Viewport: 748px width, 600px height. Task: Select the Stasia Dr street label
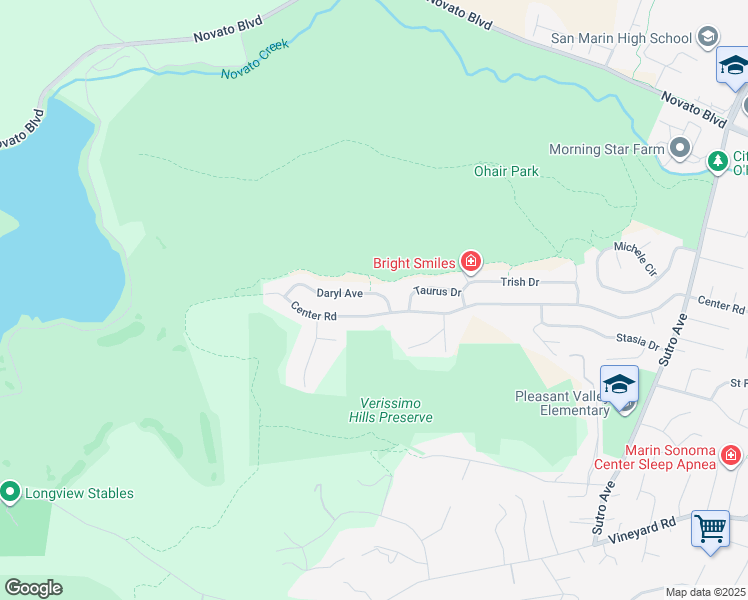tap(638, 341)
